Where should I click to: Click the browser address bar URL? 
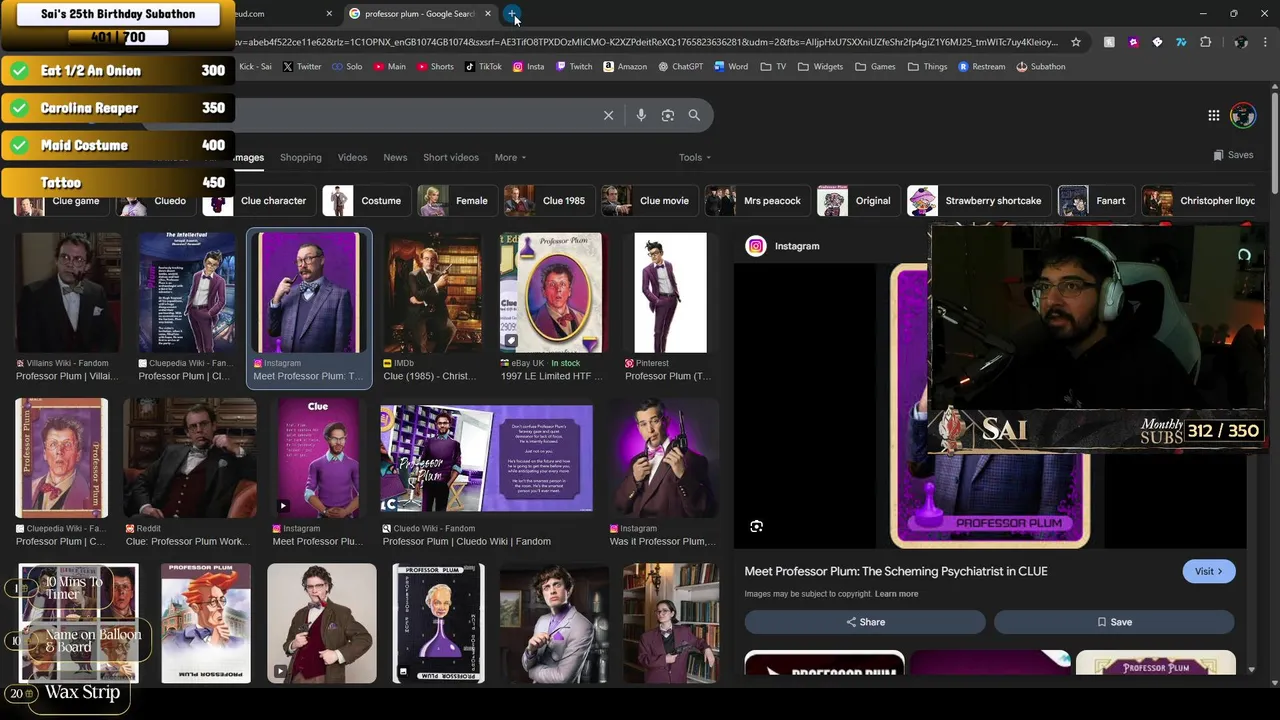coord(648,42)
